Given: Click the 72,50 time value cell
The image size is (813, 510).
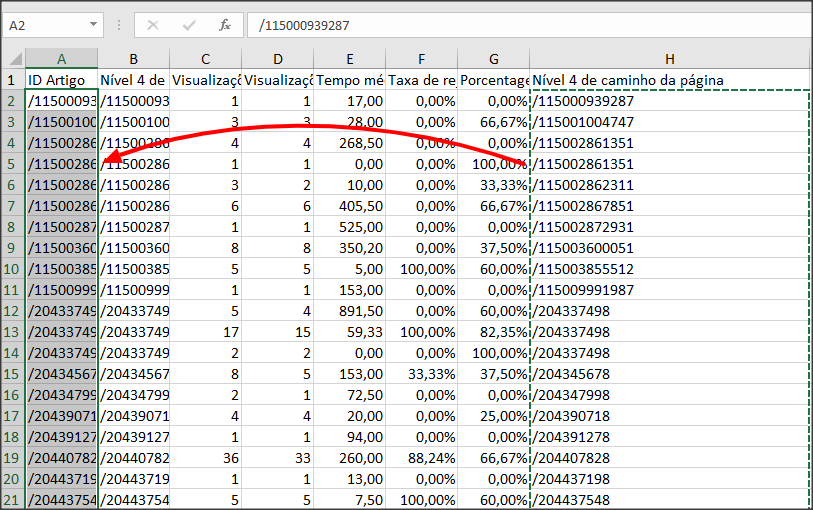Looking at the screenshot, I should pos(349,395).
